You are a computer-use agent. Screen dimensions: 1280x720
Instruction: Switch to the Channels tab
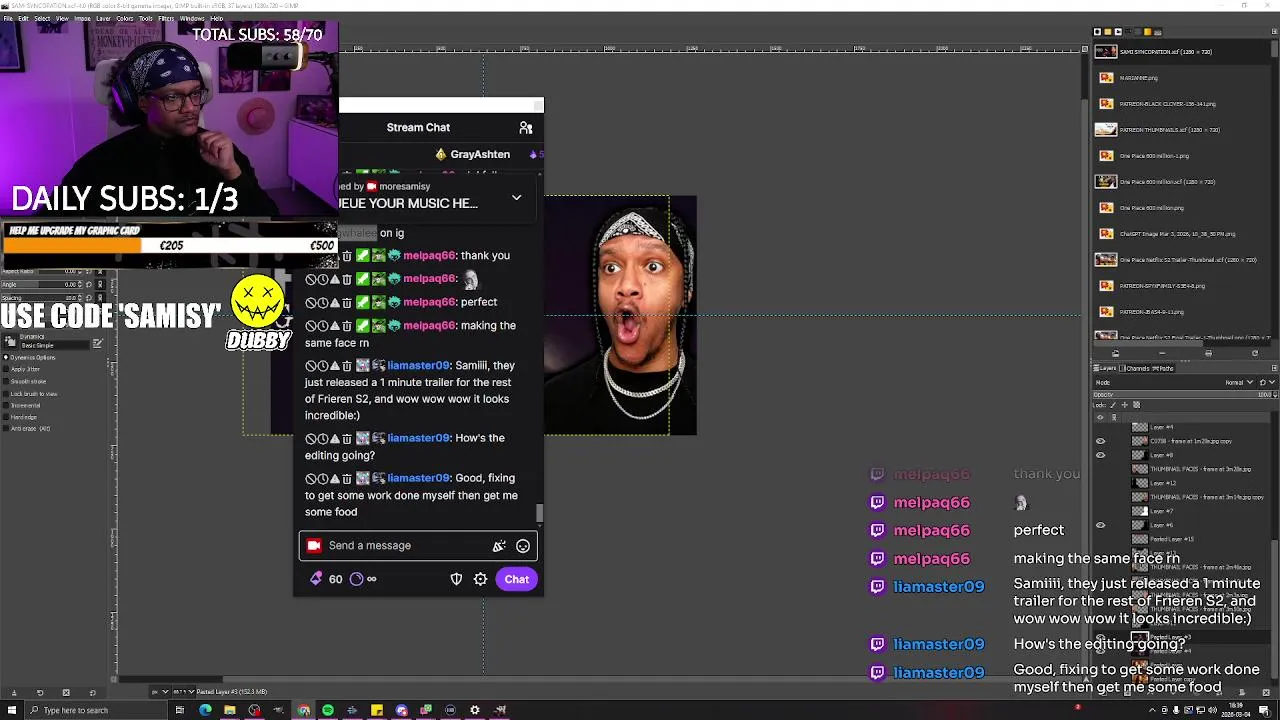(1135, 369)
